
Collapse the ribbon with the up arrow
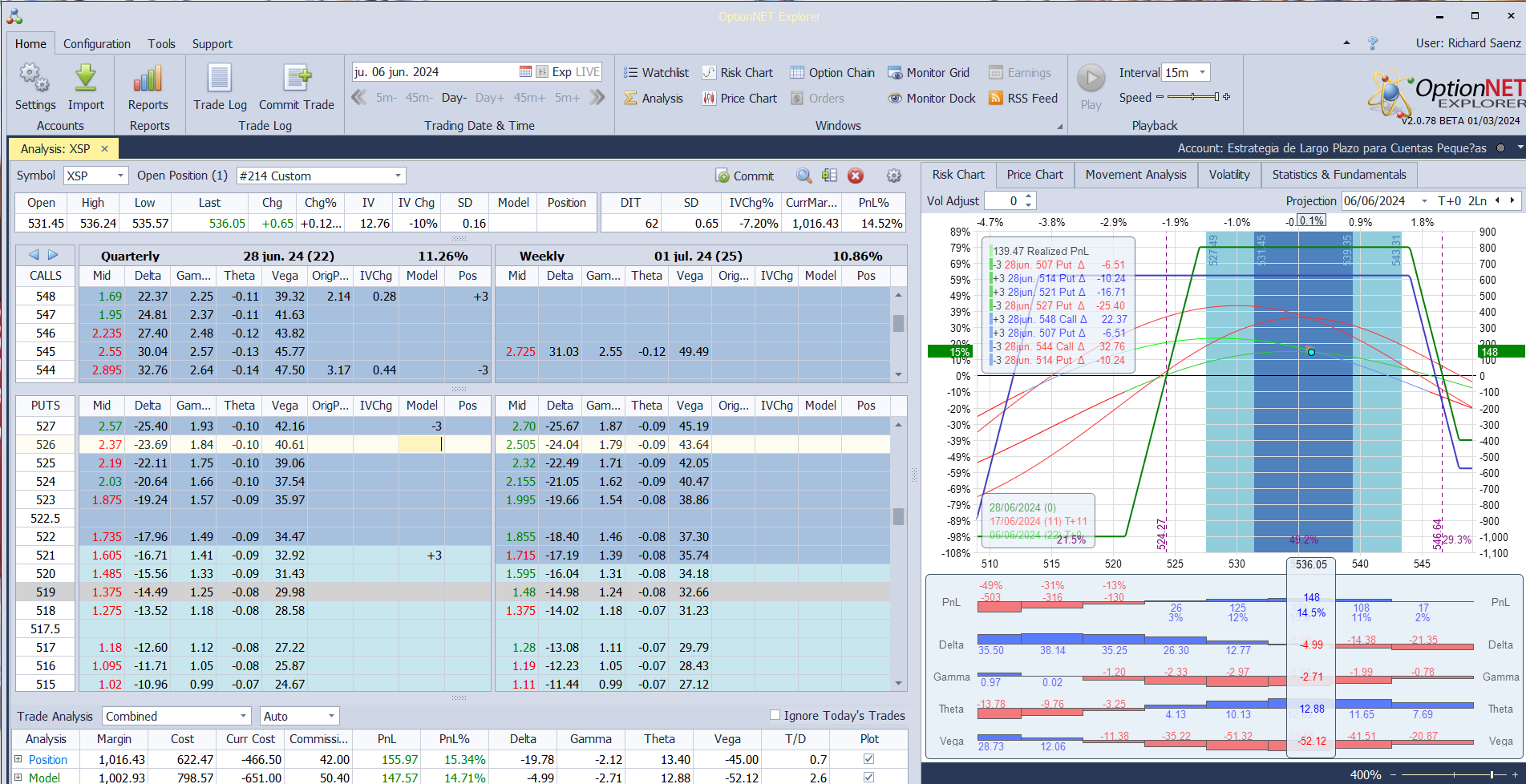click(1346, 43)
